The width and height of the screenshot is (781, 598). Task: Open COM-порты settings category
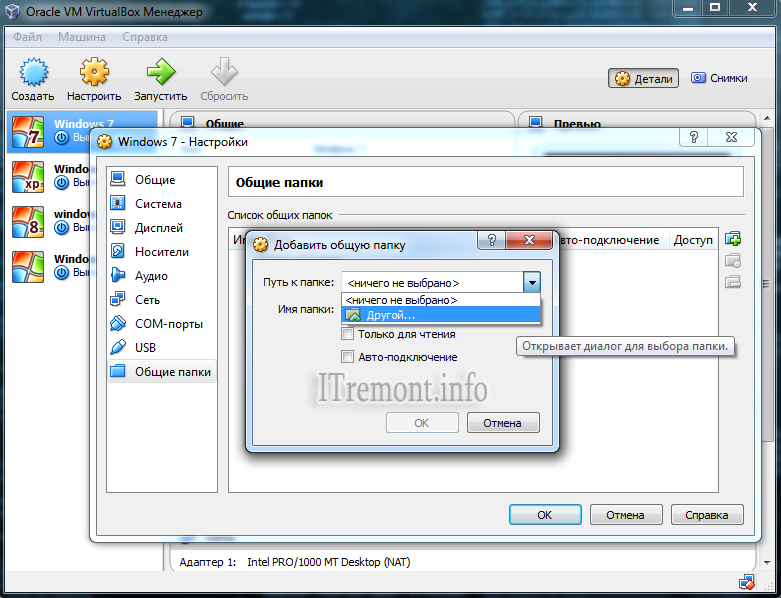click(x=162, y=324)
